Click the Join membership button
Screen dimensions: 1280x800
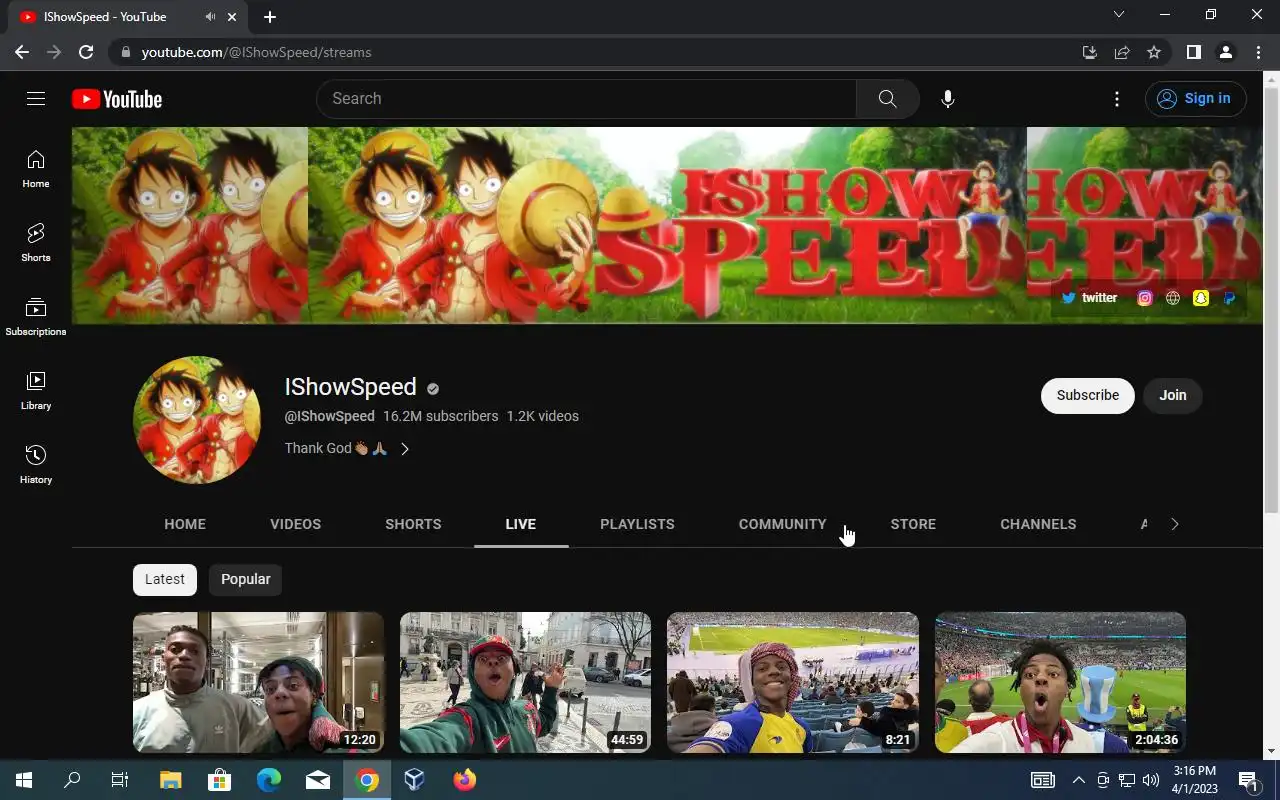pyautogui.click(x=1173, y=395)
